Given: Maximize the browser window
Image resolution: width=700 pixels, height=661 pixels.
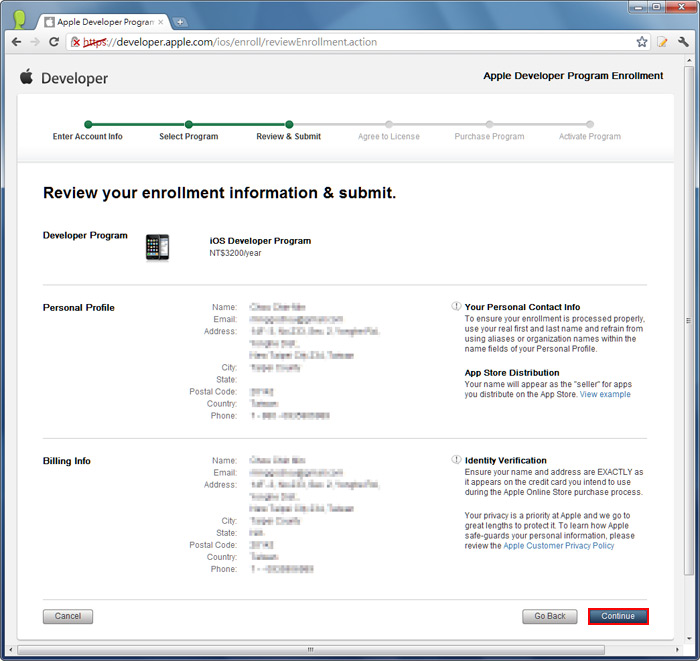Looking at the screenshot, I should pyautogui.click(x=656, y=7).
